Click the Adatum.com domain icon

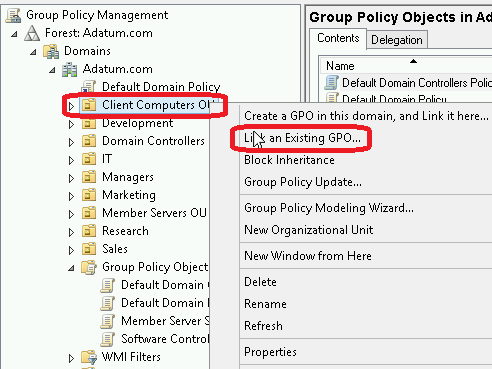click(70, 69)
